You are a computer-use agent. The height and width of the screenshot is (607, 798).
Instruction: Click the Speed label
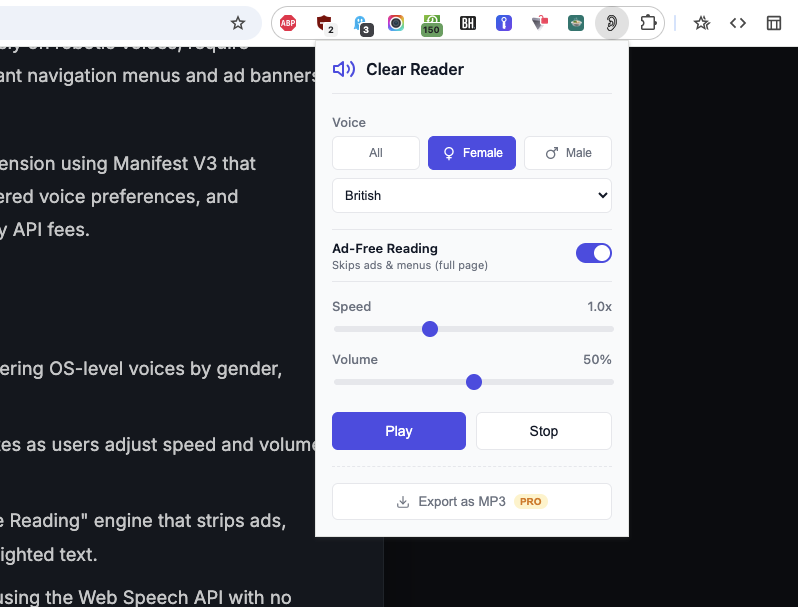(351, 307)
